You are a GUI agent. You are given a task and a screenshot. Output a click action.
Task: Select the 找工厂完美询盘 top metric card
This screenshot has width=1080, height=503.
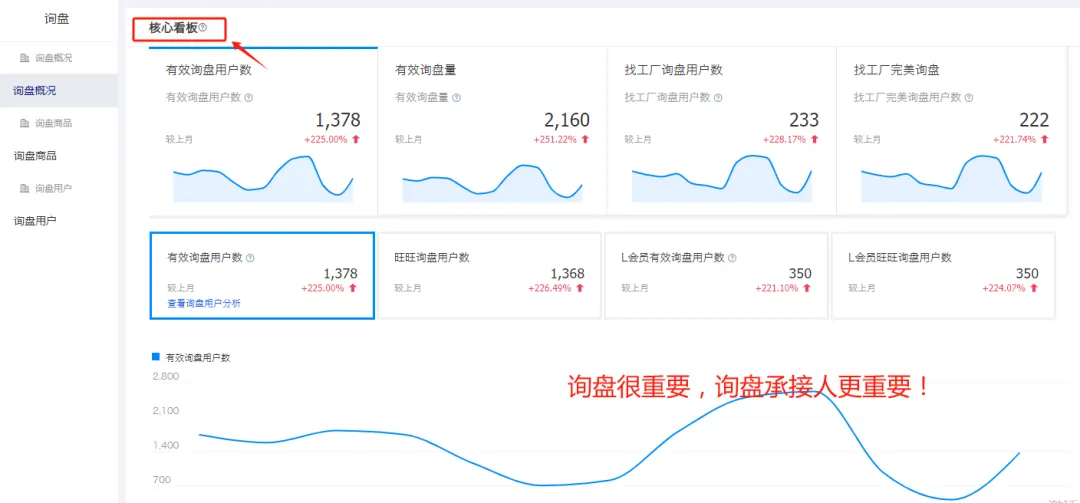point(951,131)
